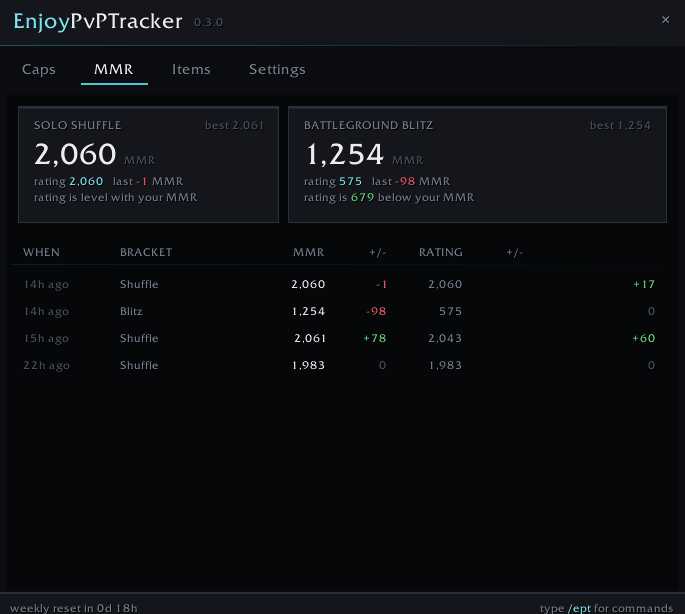Viewport: 685px width, 614px height.
Task: Click the 575 rating table cell
Action: pos(450,312)
